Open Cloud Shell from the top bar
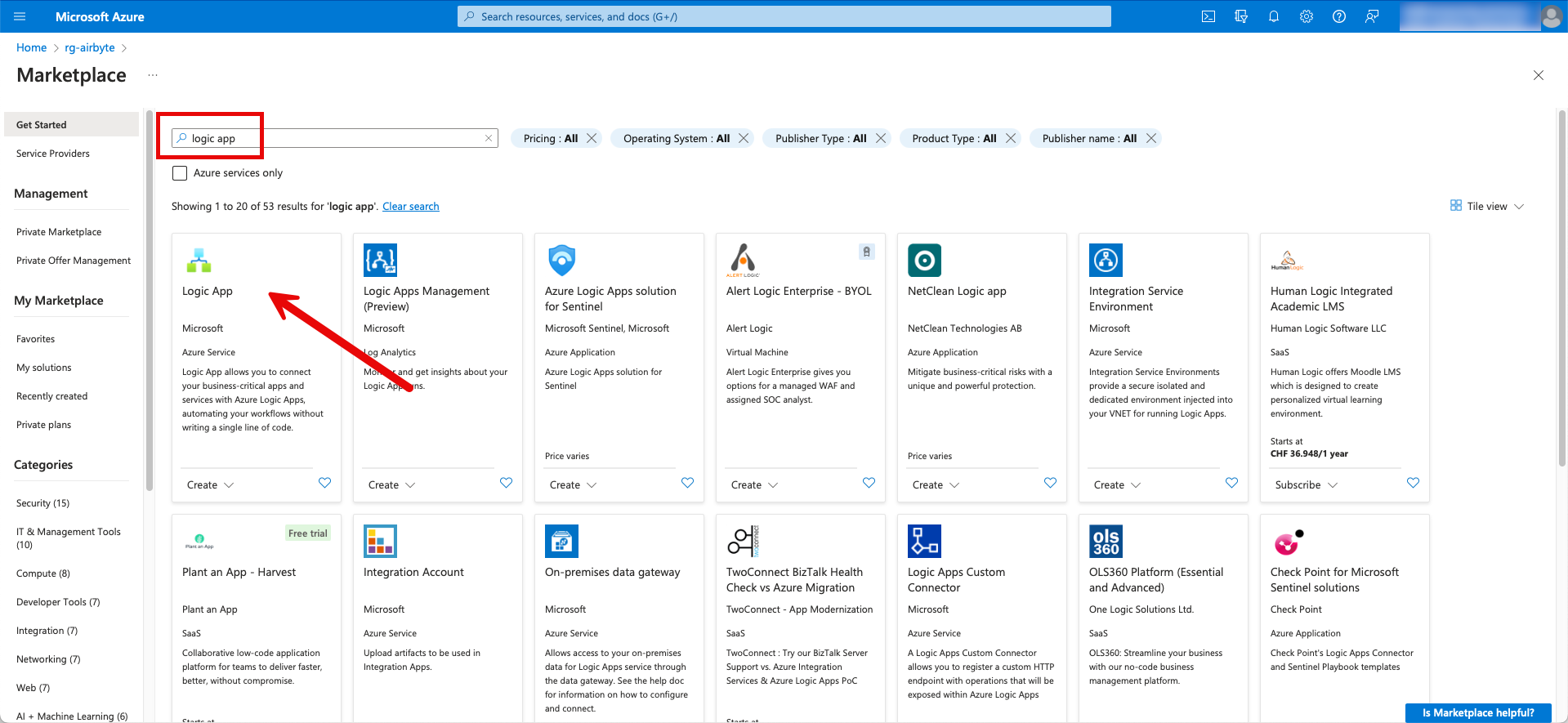The width and height of the screenshot is (1568, 723). point(1208,16)
